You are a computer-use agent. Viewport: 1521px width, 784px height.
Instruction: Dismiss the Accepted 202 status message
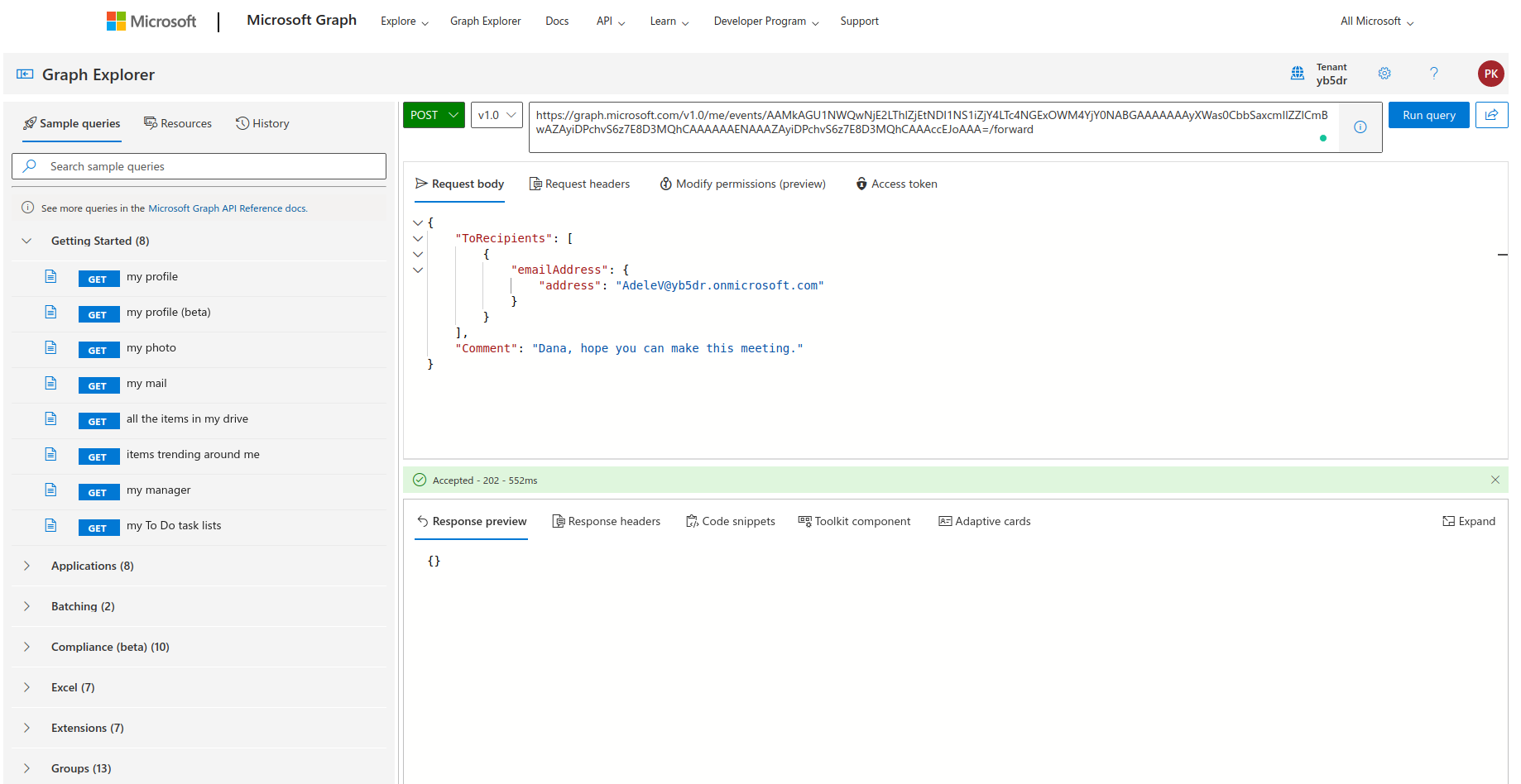pyautogui.click(x=1495, y=480)
